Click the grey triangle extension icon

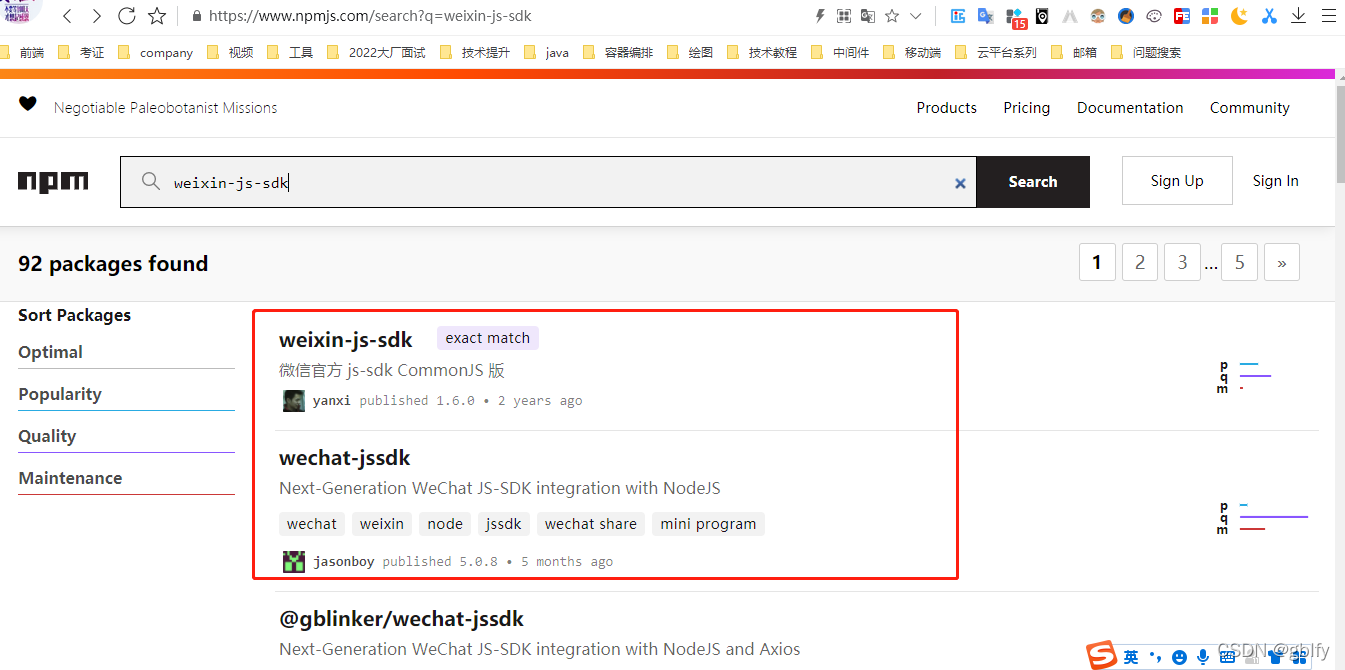tap(1070, 16)
